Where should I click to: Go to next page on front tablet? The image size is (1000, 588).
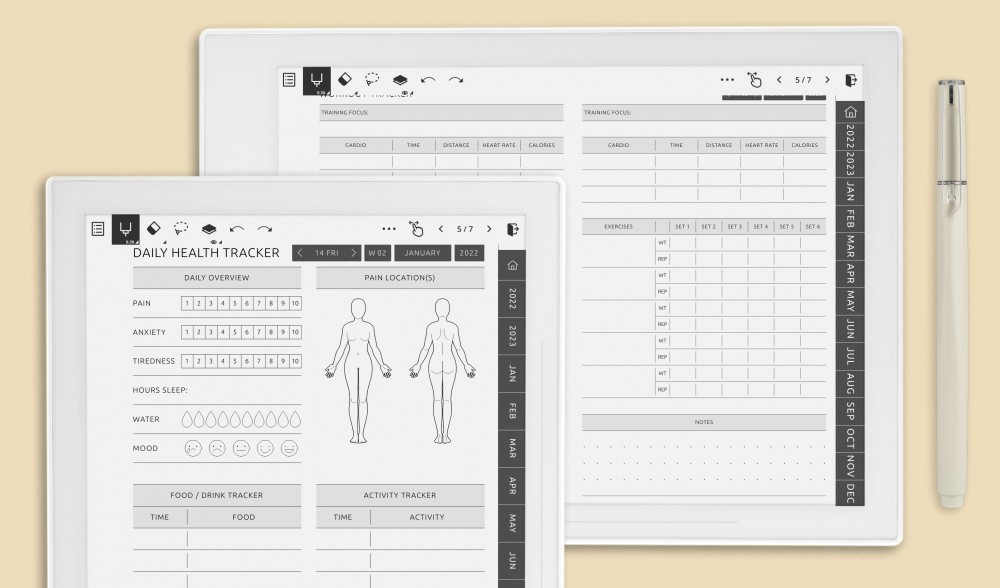click(x=489, y=229)
